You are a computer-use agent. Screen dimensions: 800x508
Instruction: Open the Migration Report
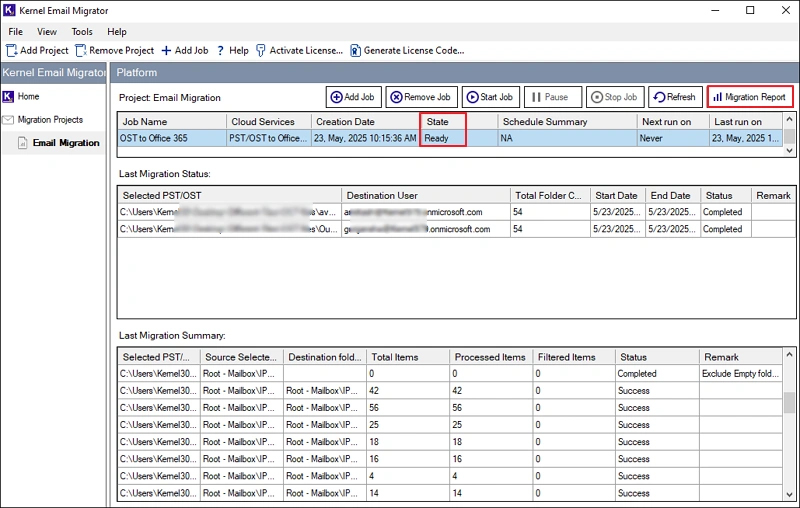tap(750, 97)
